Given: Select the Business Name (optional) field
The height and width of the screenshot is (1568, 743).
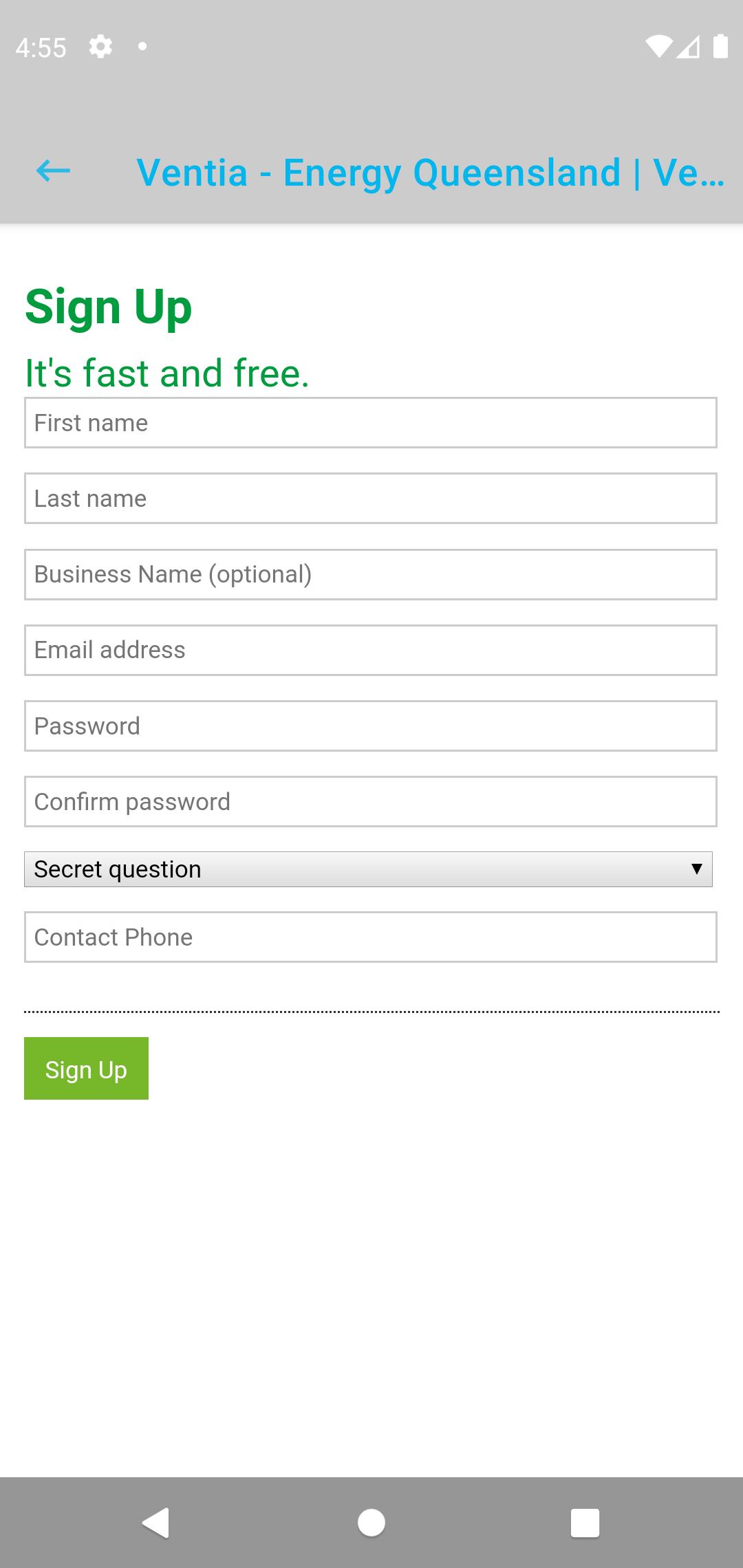Looking at the screenshot, I should click(x=371, y=574).
